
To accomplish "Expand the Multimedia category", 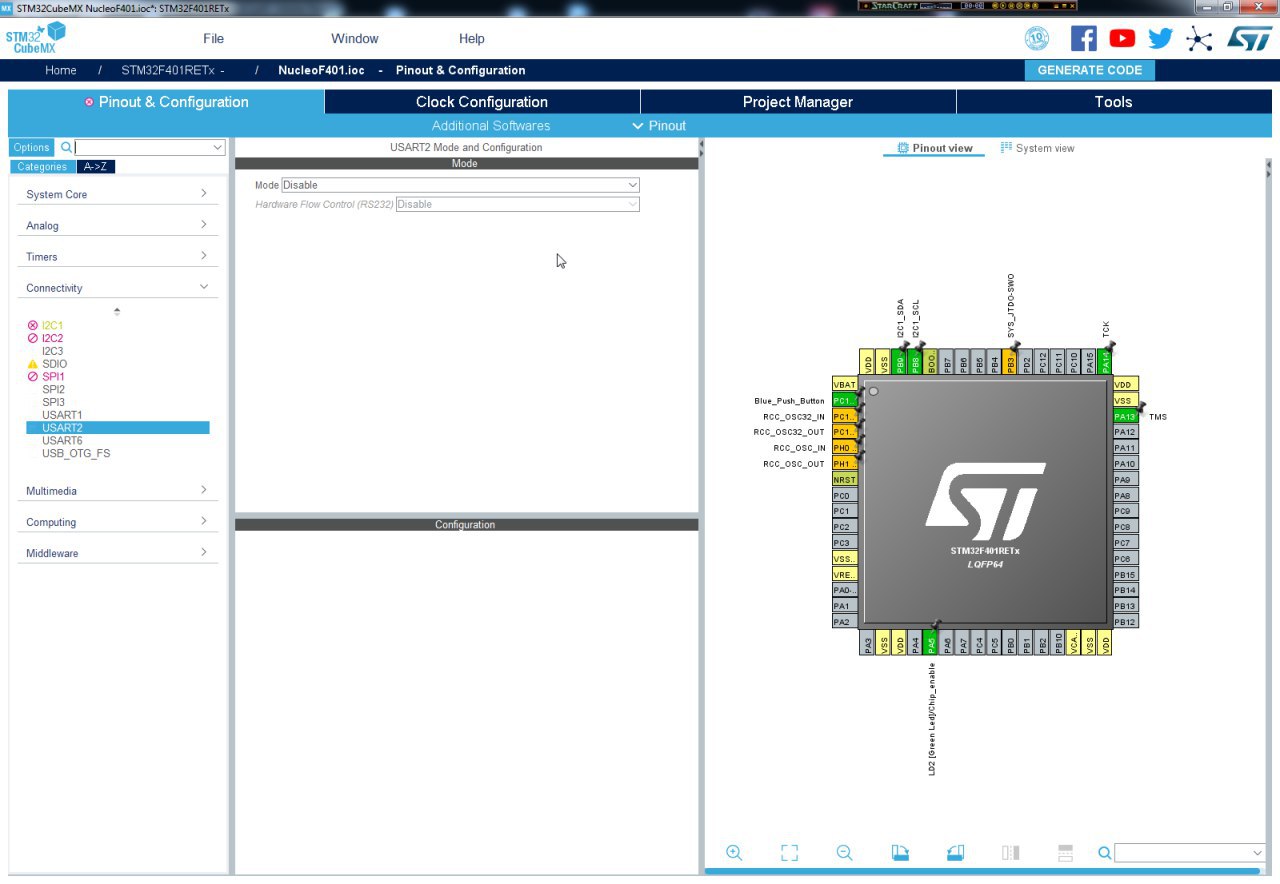I will click(x=117, y=490).
